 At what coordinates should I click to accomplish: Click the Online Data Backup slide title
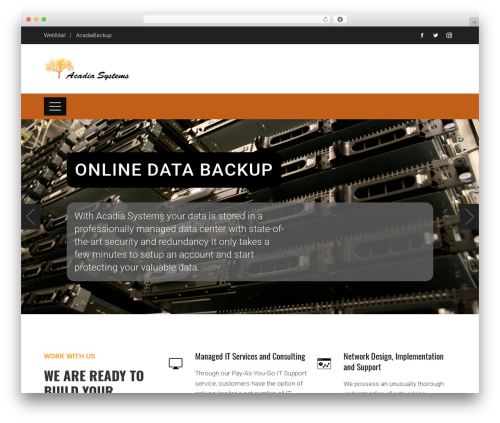pyautogui.click(x=174, y=170)
